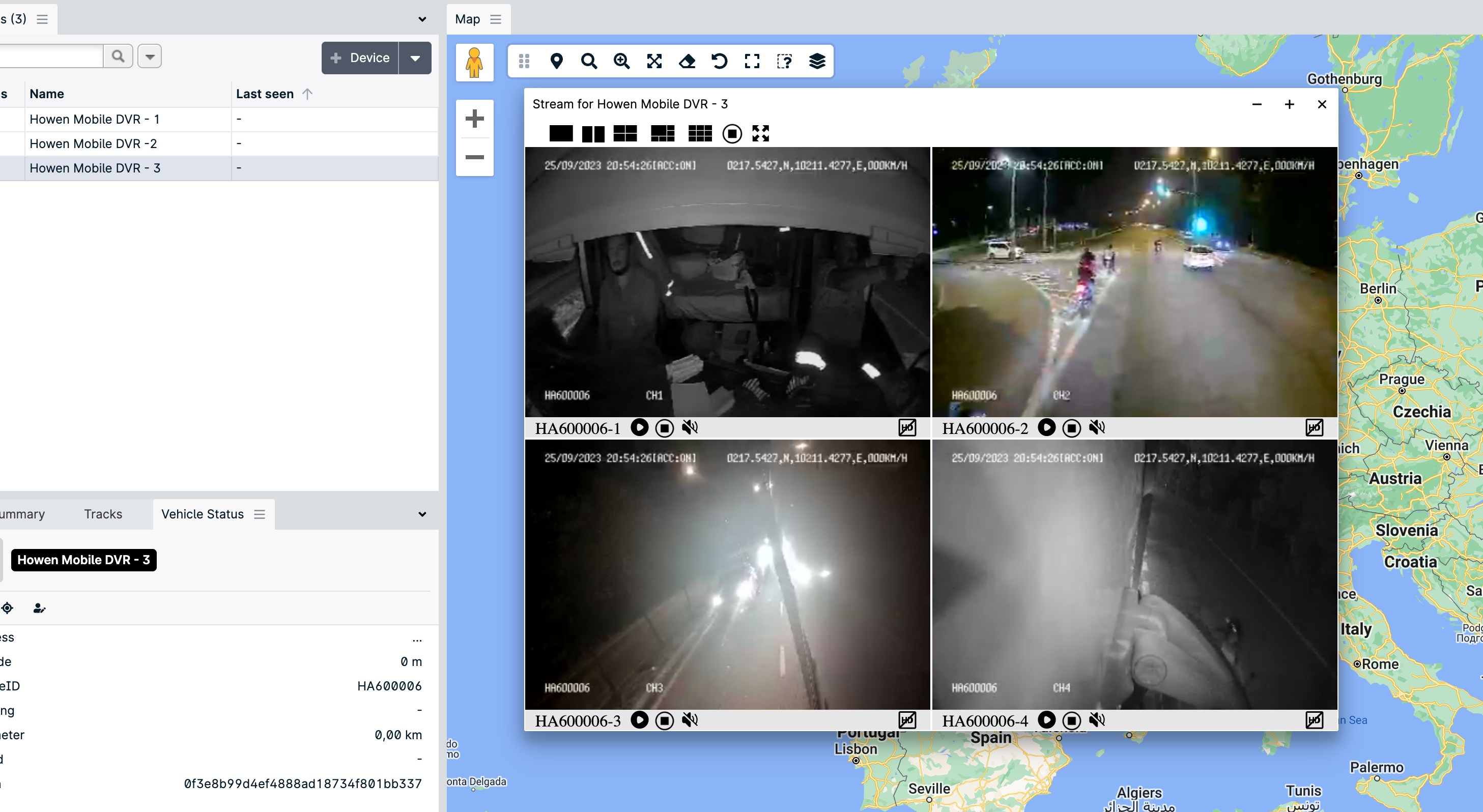
Task: Open Street View pegman control
Action: tap(474, 62)
